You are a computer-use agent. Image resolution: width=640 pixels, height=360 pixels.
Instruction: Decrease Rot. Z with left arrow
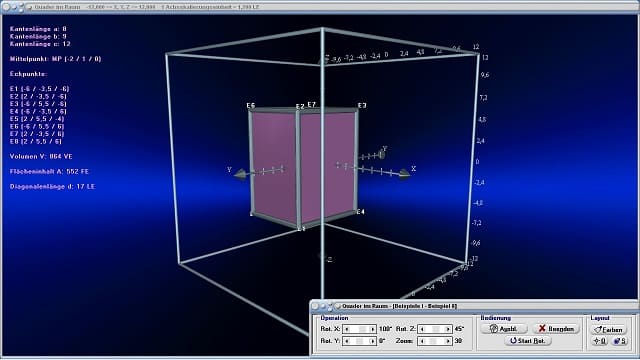point(422,329)
